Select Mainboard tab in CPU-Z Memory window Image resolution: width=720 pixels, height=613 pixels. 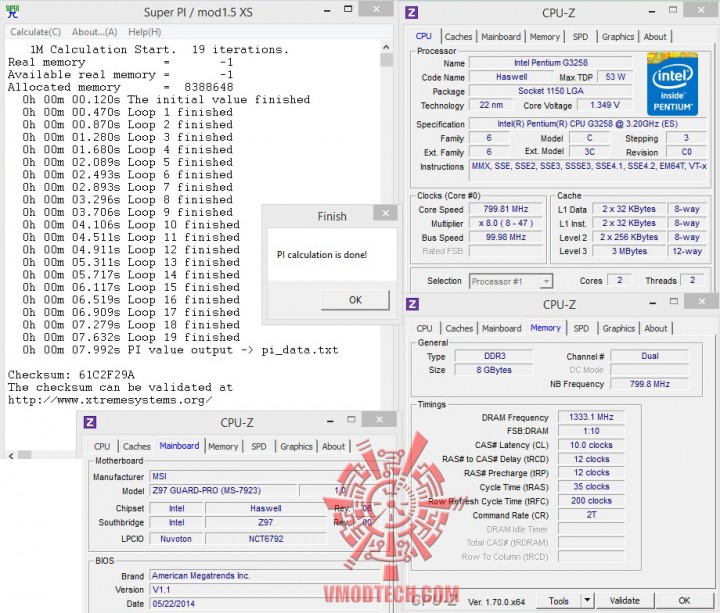click(501, 328)
